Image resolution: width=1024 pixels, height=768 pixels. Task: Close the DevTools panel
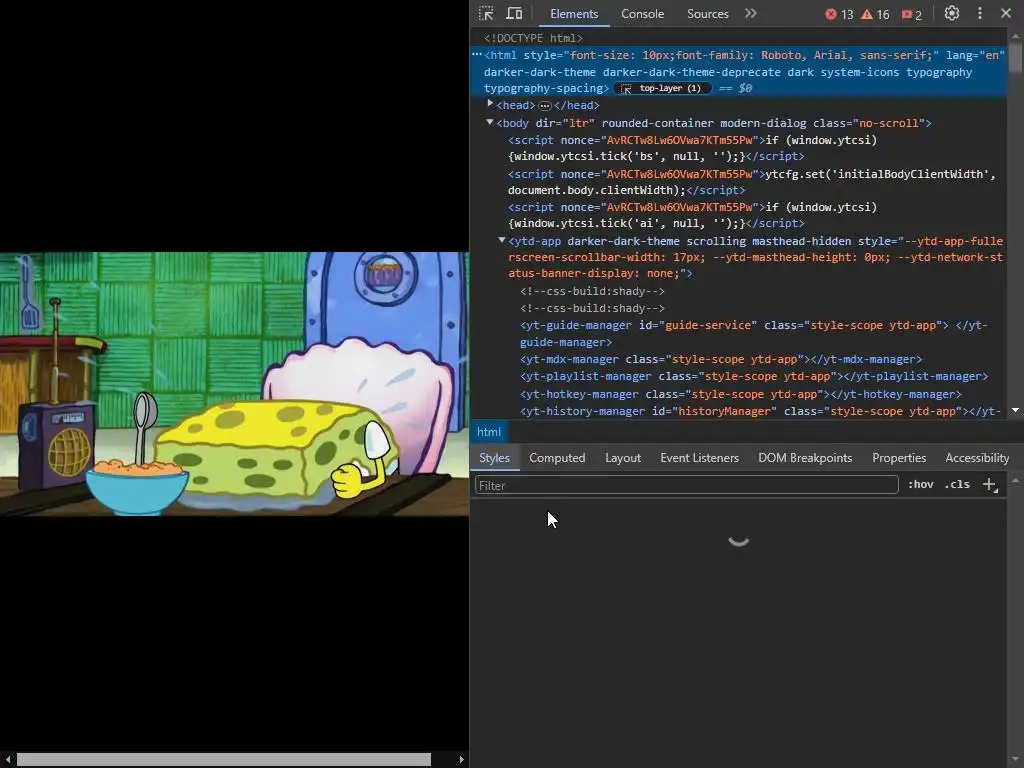pyautogui.click(x=1006, y=14)
